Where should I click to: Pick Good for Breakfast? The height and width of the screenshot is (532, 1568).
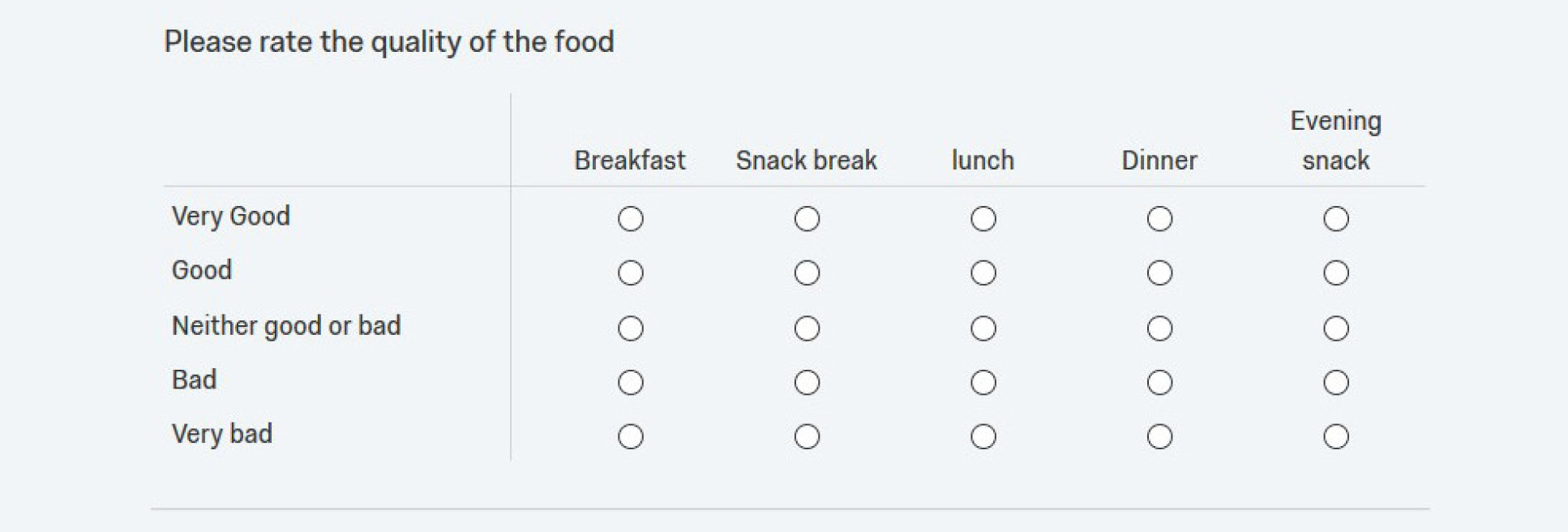(630, 273)
